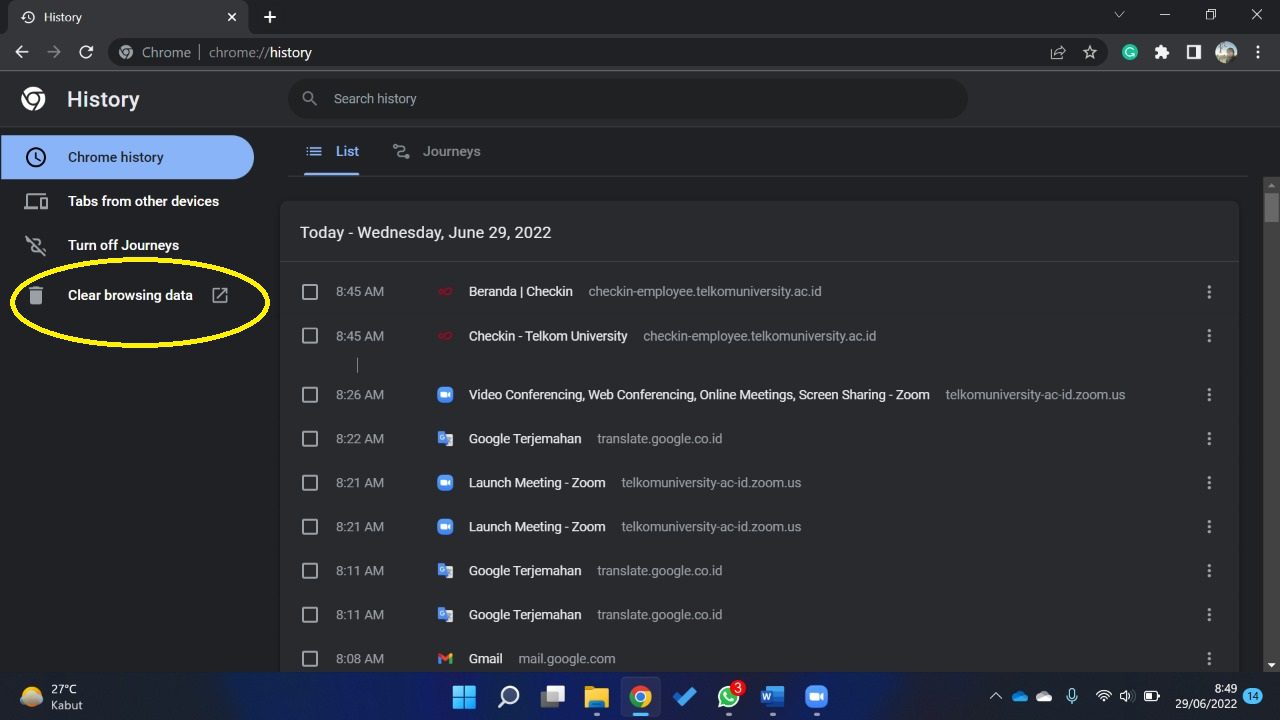The width and height of the screenshot is (1280, 720).
Task: Click the microphone icon in system tray
Action: [x=1072, y=696]
